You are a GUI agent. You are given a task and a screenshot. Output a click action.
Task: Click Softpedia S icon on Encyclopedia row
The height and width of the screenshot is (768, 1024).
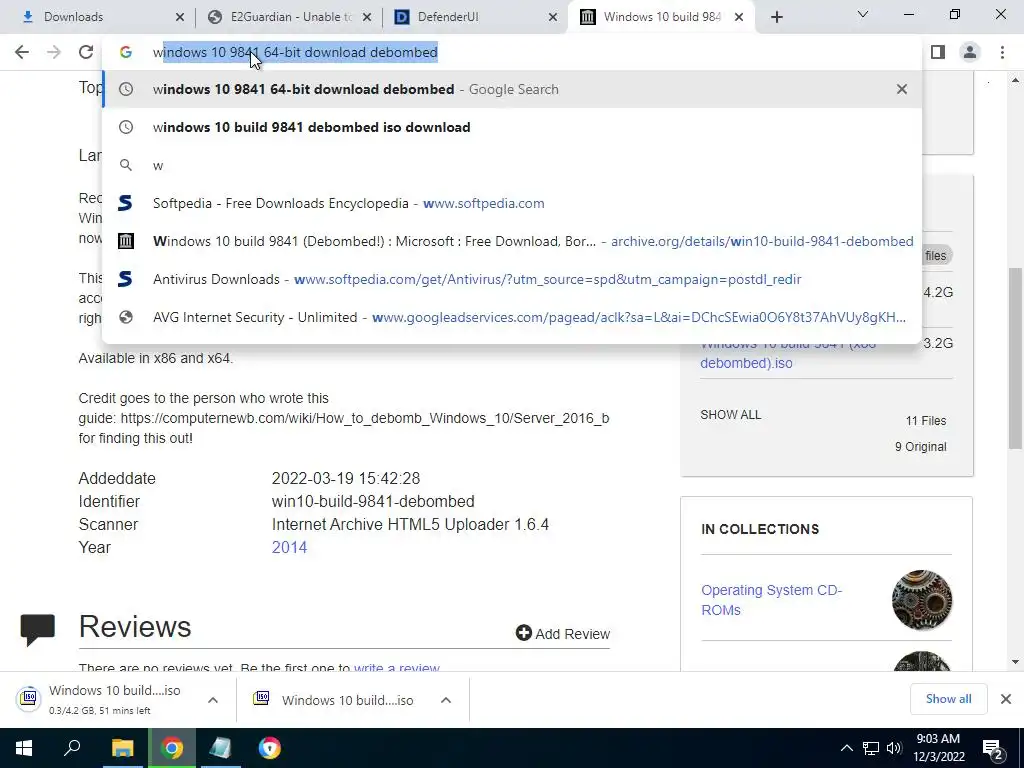[125, 203]
